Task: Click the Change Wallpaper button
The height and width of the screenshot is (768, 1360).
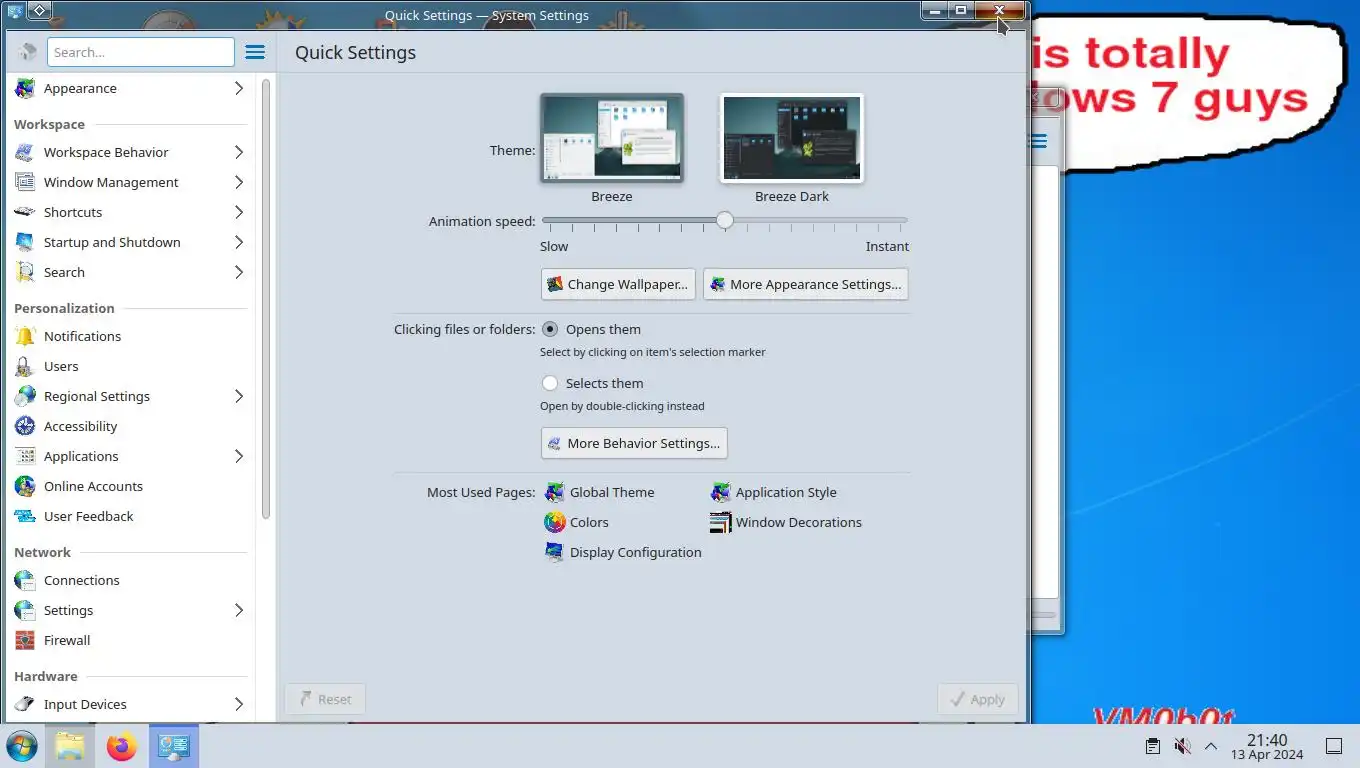Action: (618, 284)
